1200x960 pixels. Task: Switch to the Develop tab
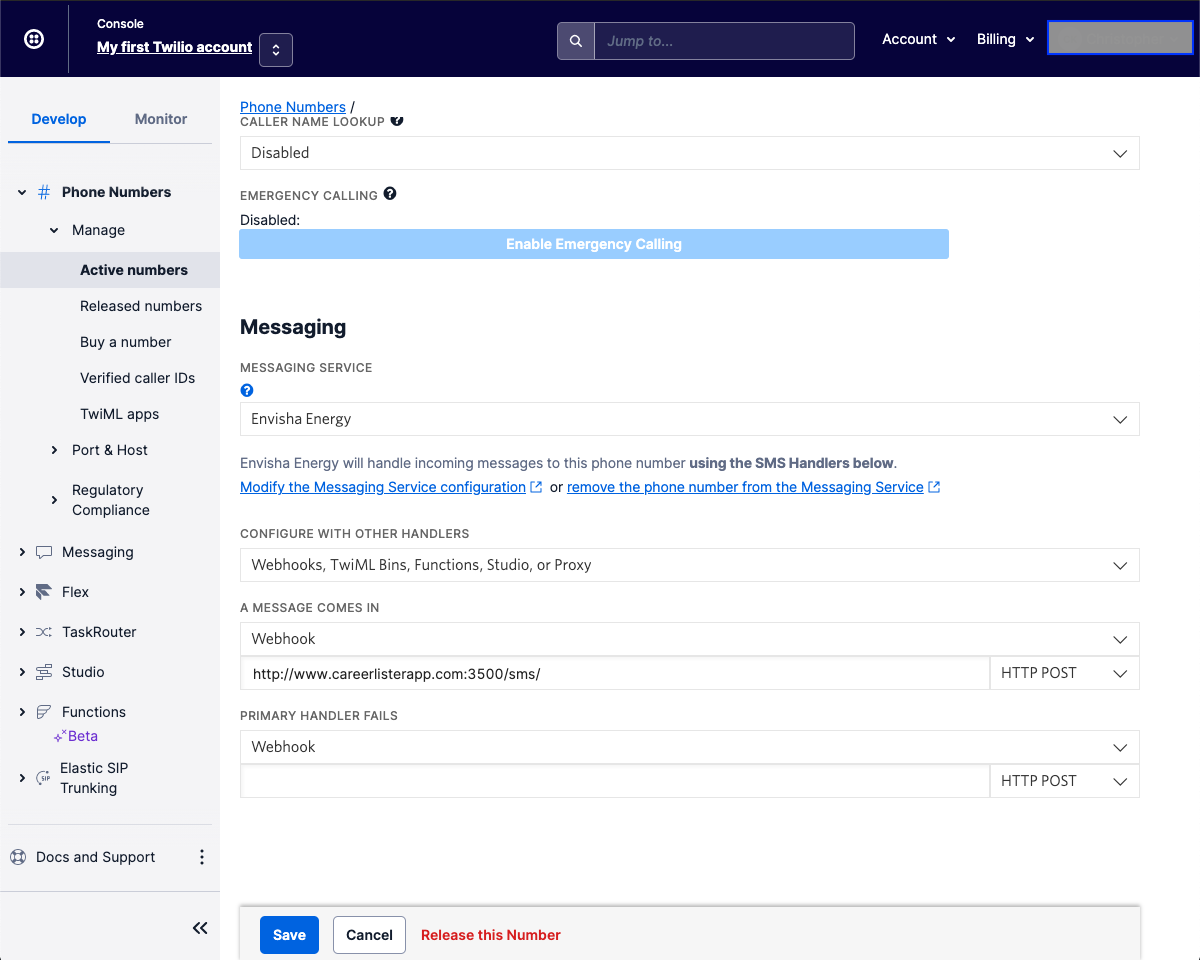pos(59,119)
